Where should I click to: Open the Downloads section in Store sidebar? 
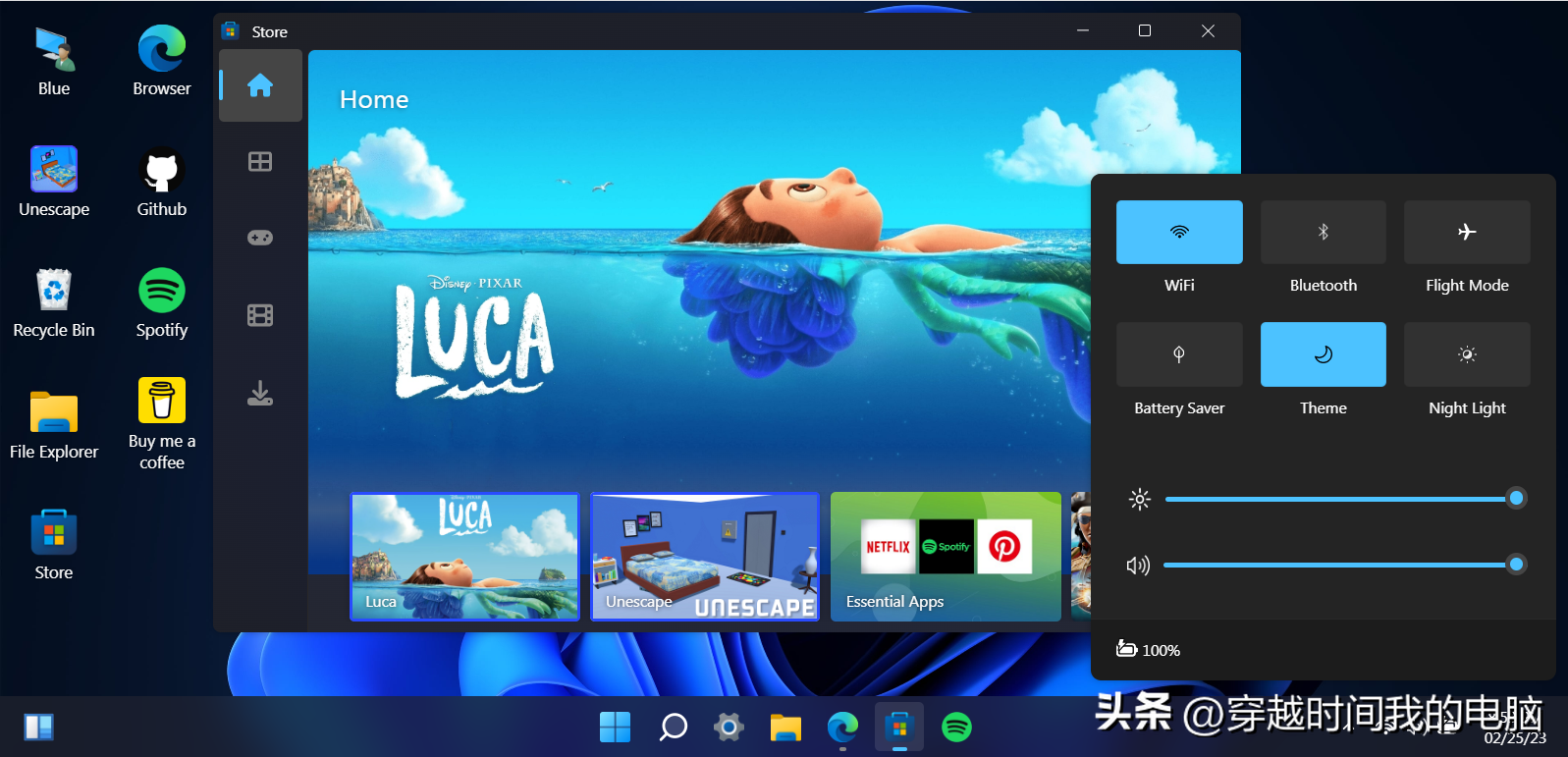point(260,393)
